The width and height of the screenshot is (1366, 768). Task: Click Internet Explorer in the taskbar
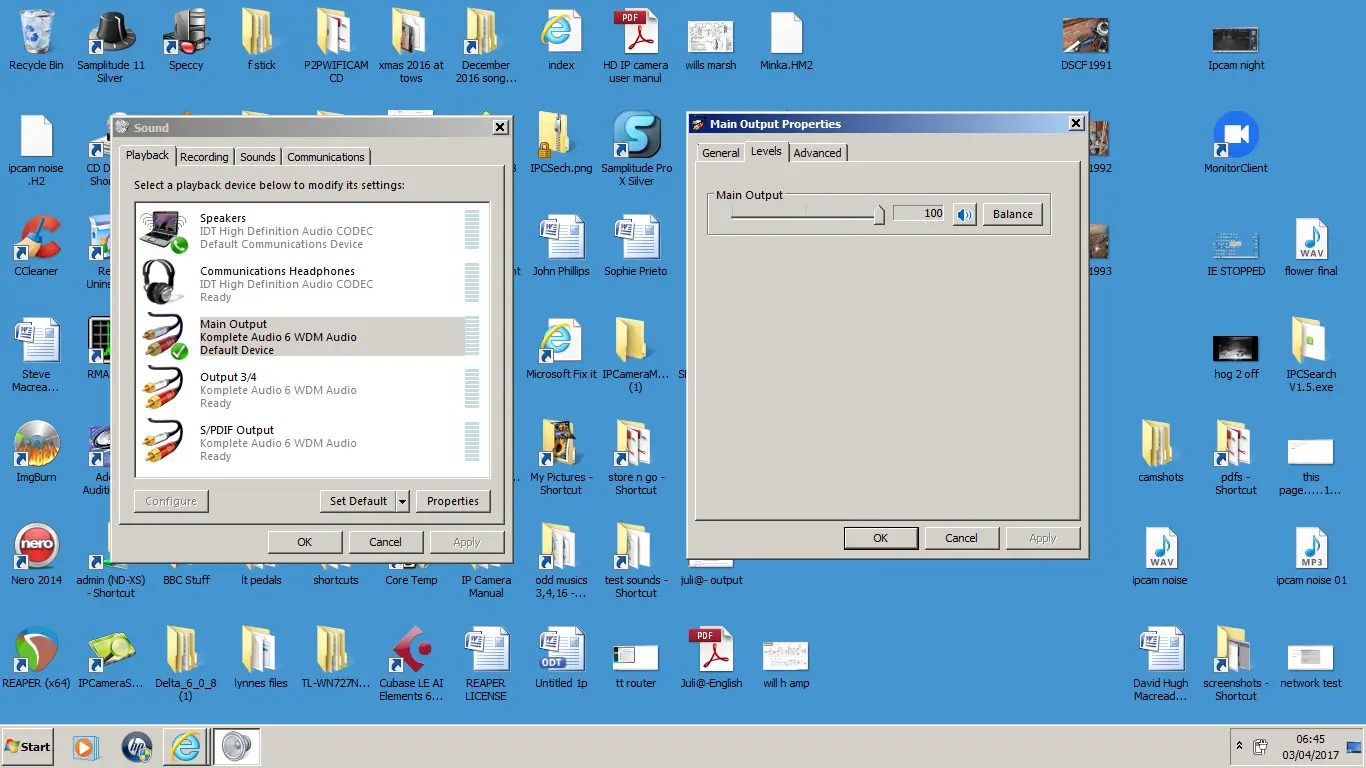(186, 747)
